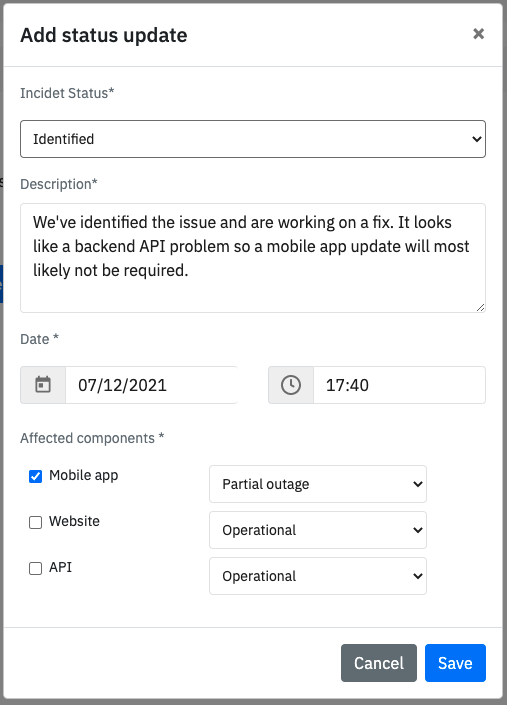
Task: Click the clock icon beside the time
Action: 291,385
